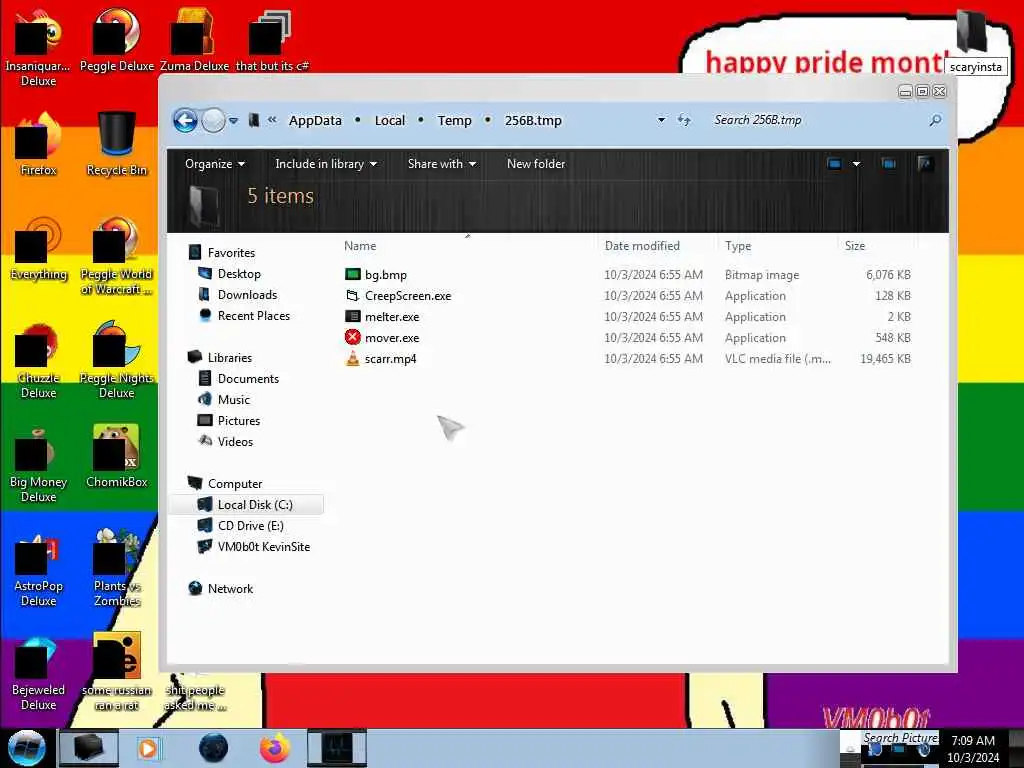Select the scarr.mp4 video file
Image resolution: width=1024 pixels, height=768 pixels.
tap(381, 359)
